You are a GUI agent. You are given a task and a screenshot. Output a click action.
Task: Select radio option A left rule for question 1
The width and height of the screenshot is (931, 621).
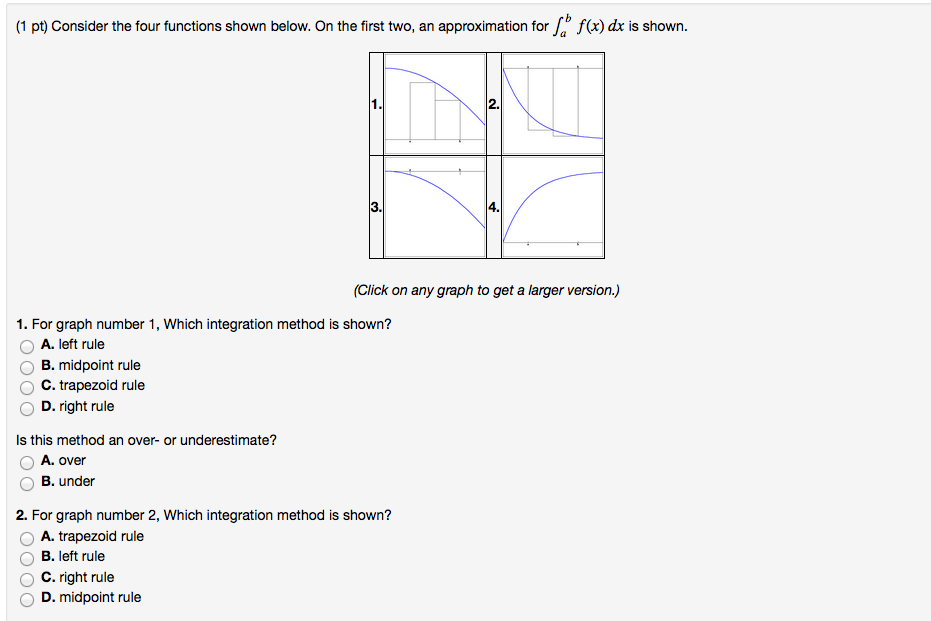pos(26,344)
